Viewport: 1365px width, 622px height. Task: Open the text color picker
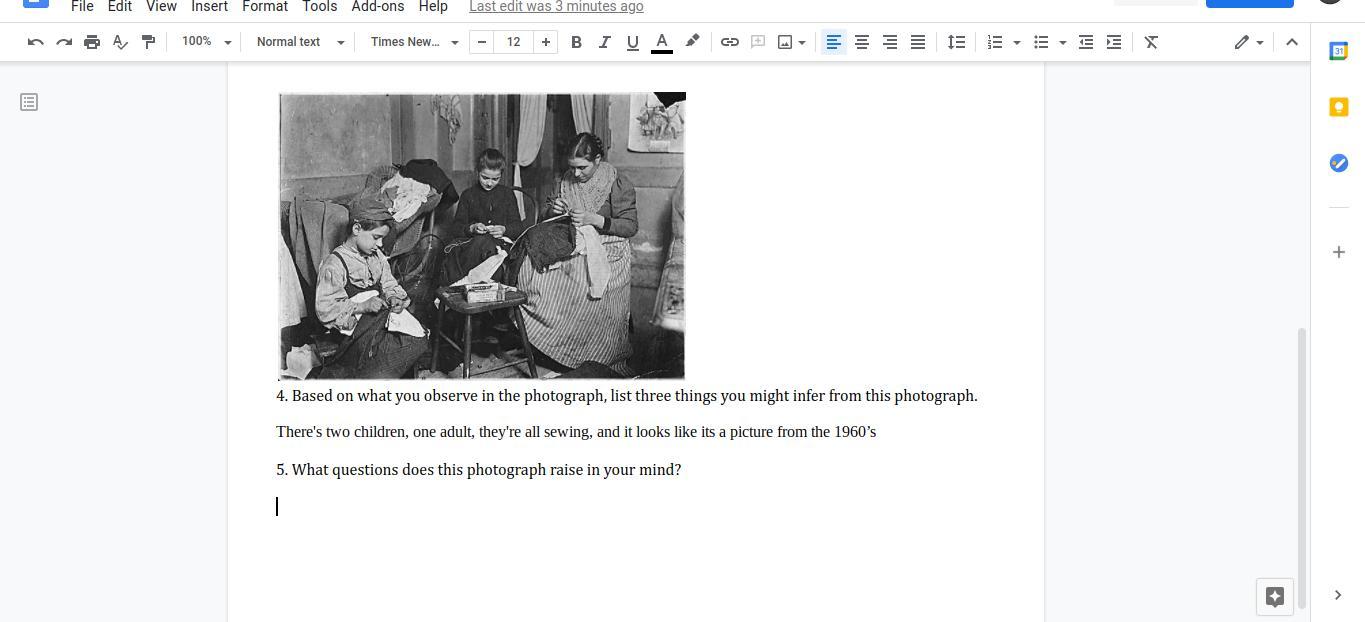661,42
